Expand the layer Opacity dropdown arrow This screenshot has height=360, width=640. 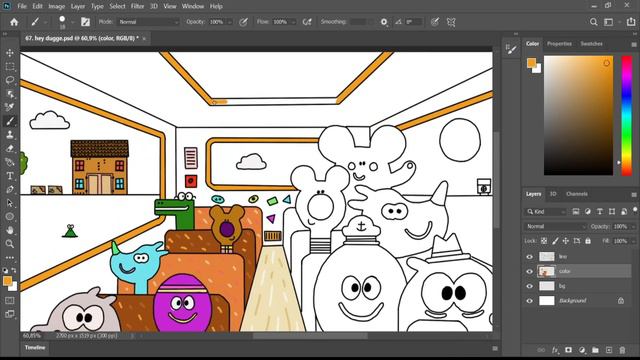click(x=633, y=226)
